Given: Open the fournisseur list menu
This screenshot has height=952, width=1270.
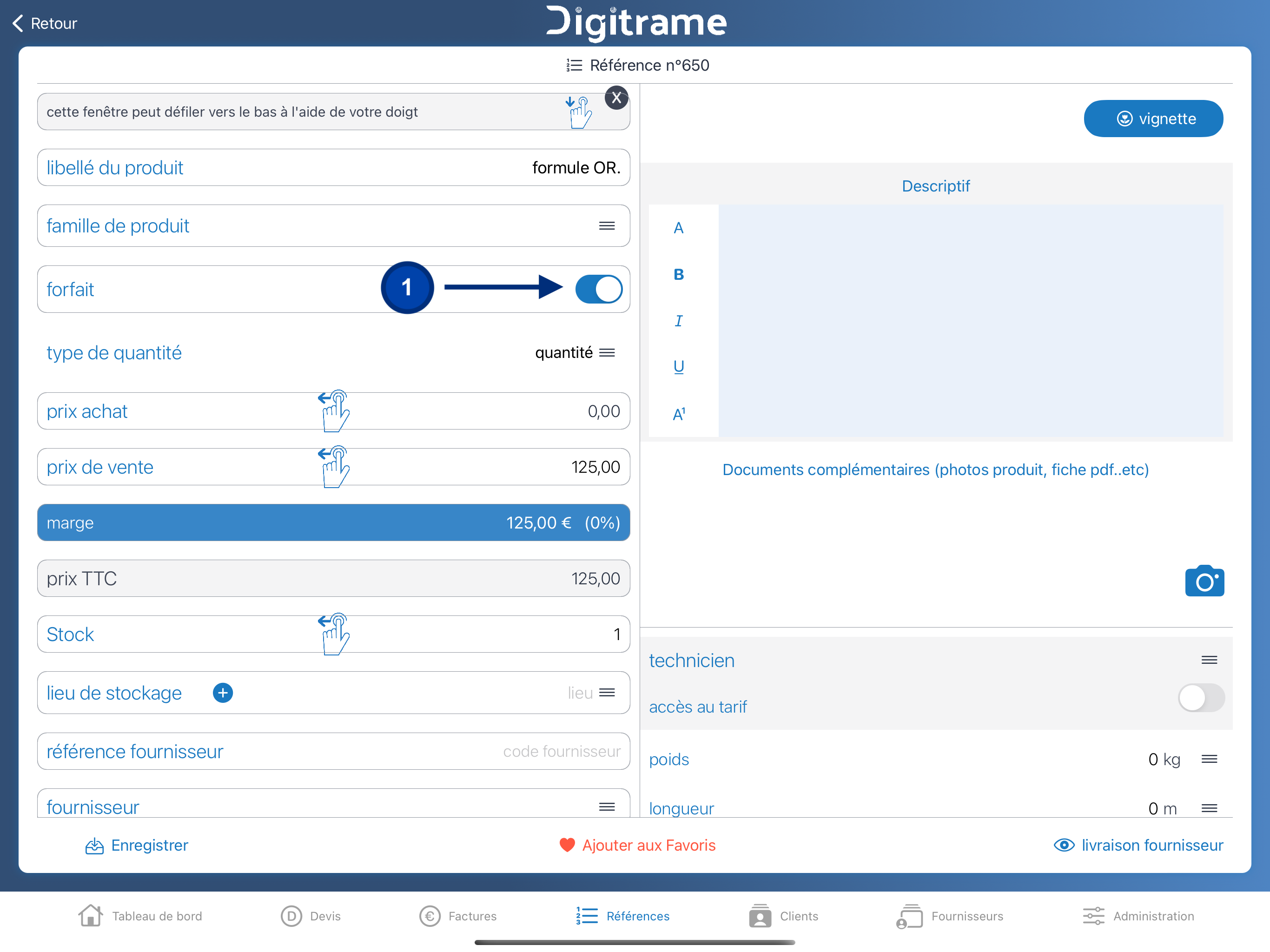Looking at the screenshot, I should pos(606,807).
